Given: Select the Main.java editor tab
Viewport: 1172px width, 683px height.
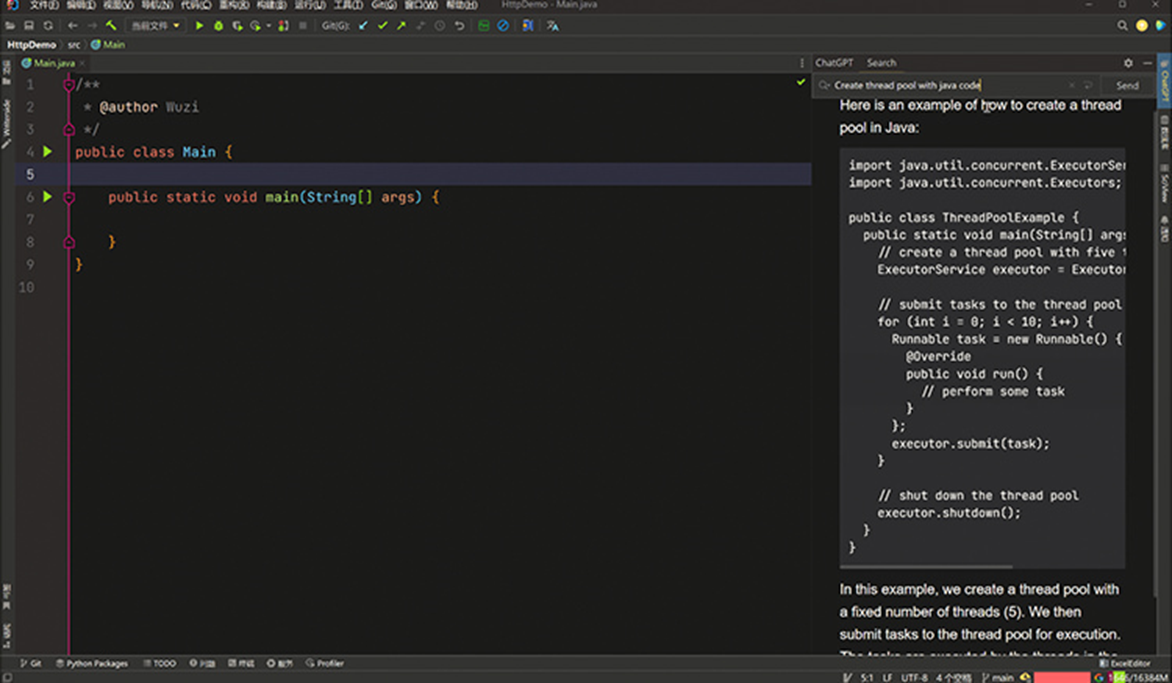Looking at the screenshot, I should tap(53, 63).
